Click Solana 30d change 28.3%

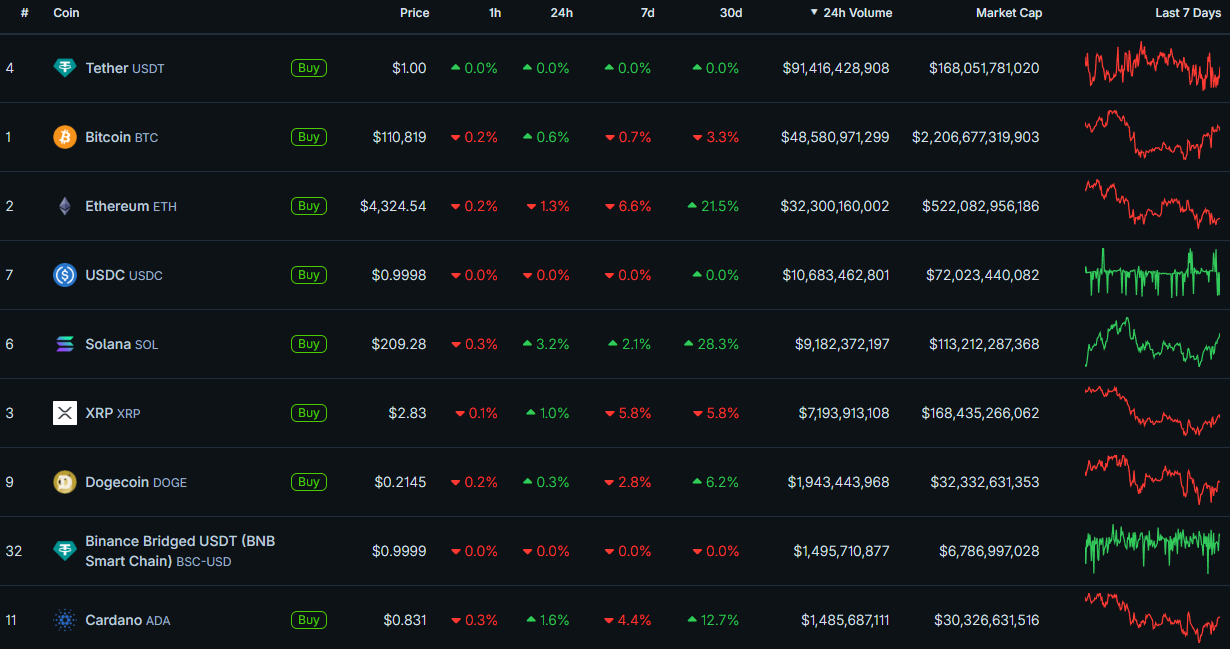pyautogui.click(x=711, y=344)
